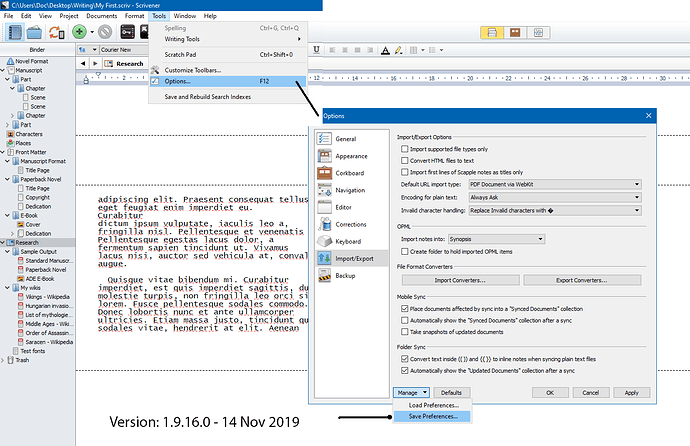Open Encoding for plain text dropdown

(x=555, y=197)
